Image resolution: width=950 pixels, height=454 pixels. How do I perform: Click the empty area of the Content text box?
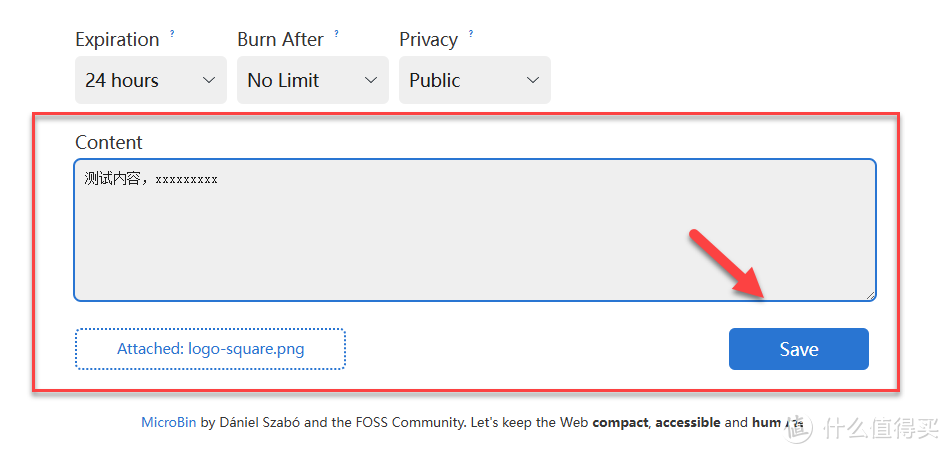(475, 245)
